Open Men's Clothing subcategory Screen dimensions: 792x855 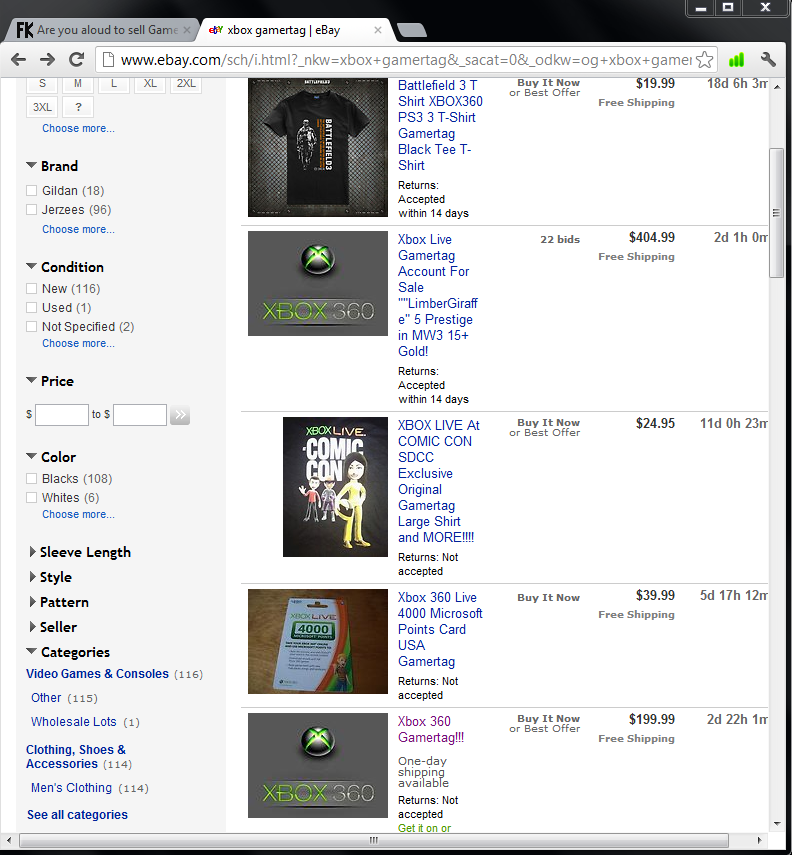point(71,788)
